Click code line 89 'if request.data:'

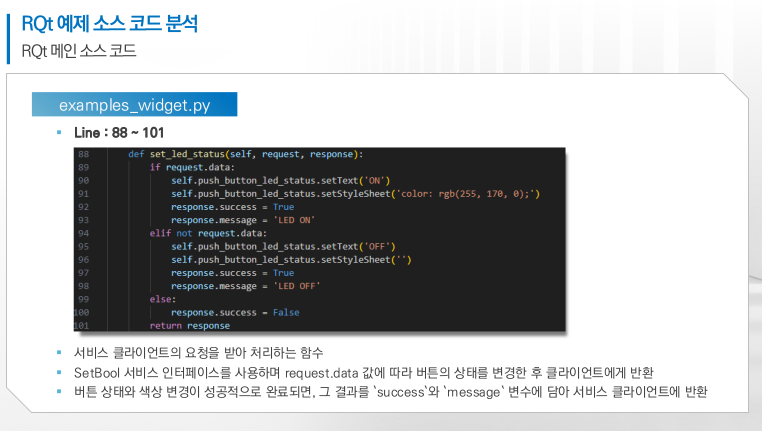click(x=192, y=167)
